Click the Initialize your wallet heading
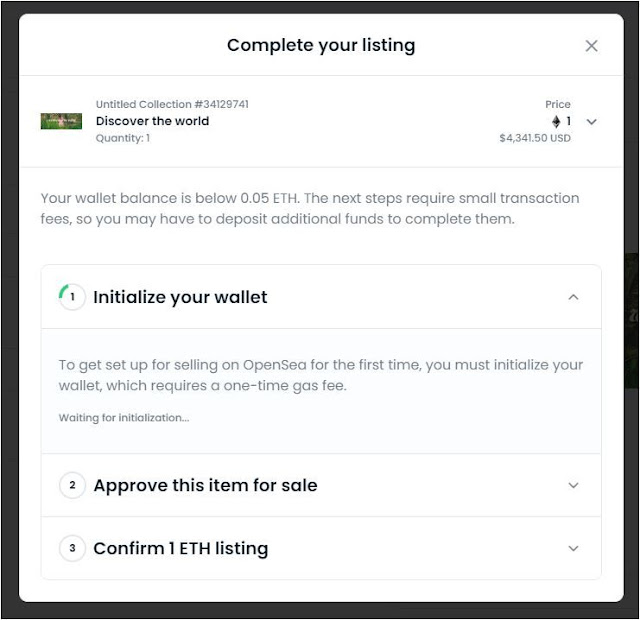The width and height of the screenshot is (640, 620). 180,297
